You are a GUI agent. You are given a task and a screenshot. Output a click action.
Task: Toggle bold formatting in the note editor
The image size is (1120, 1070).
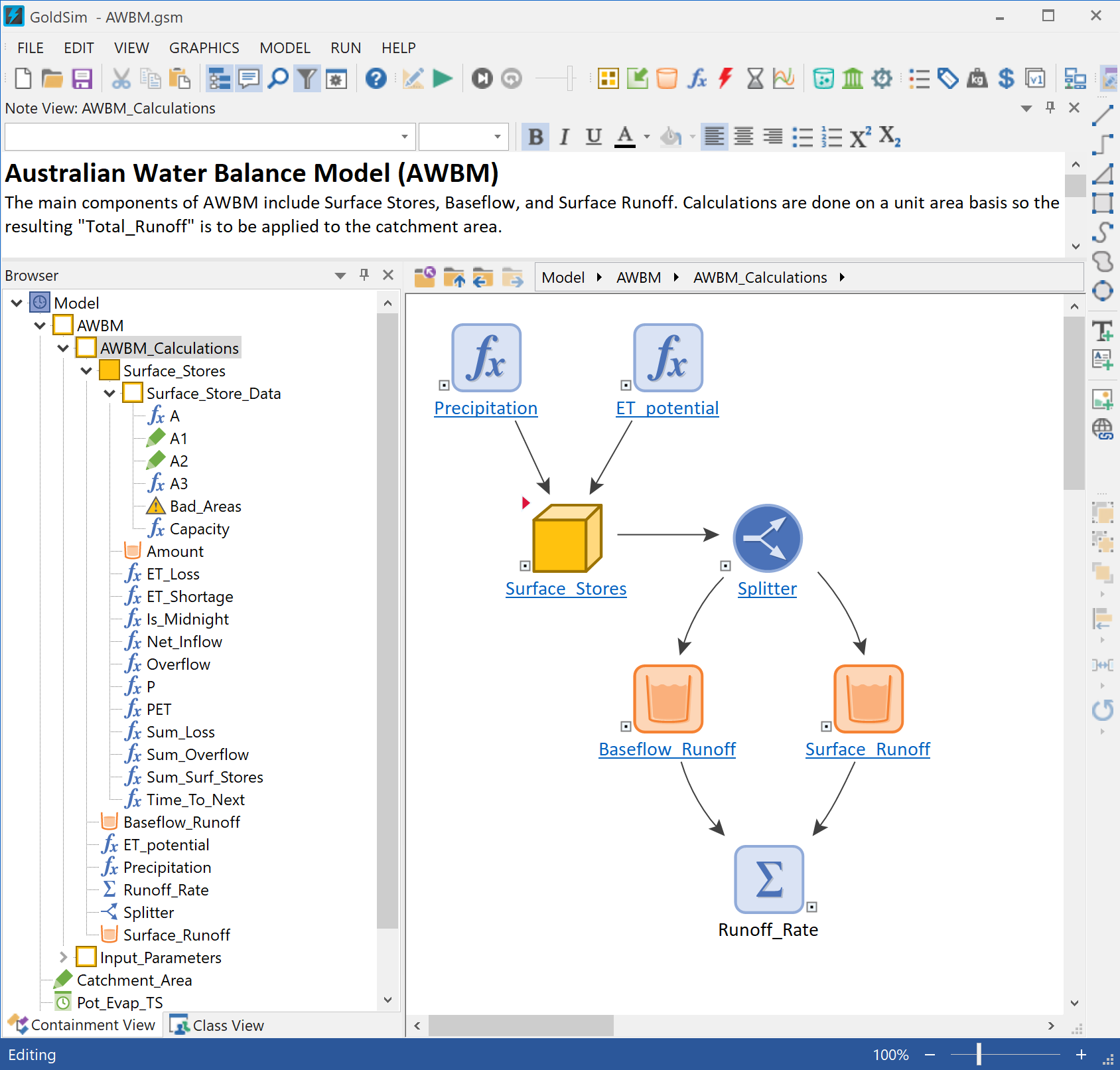(x=535, y=137)
